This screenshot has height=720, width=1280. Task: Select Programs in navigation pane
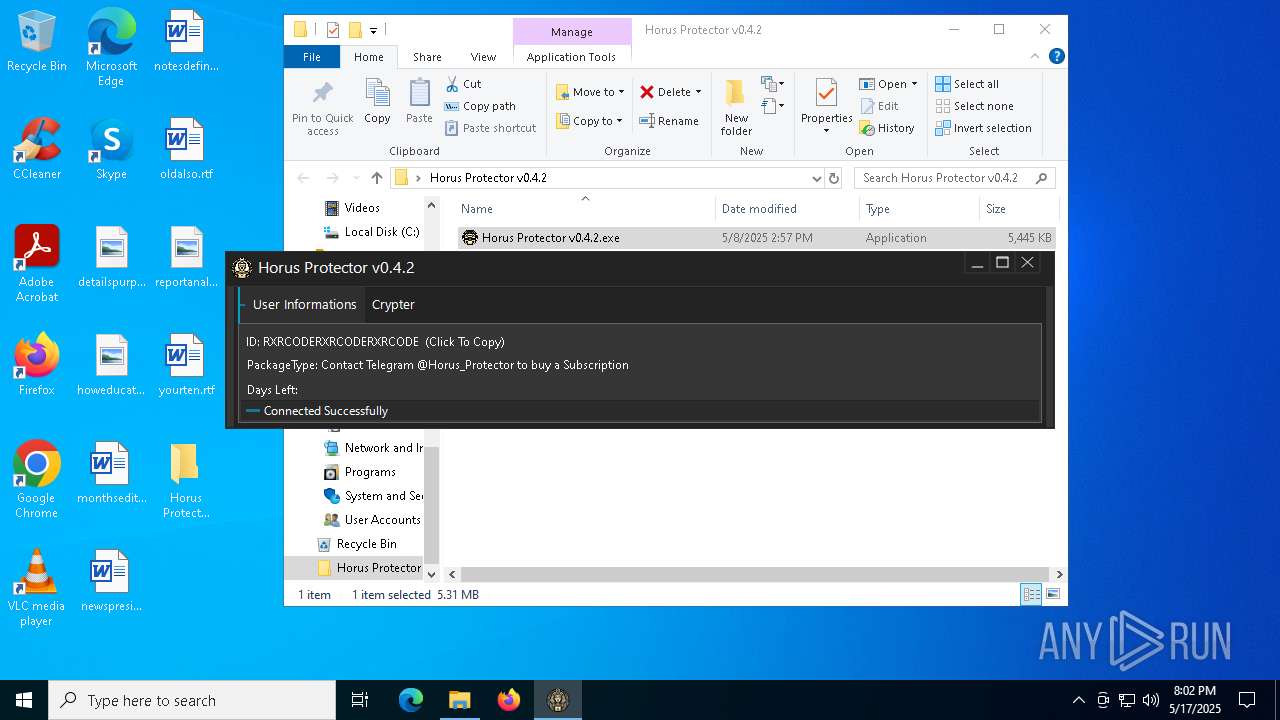359,472
